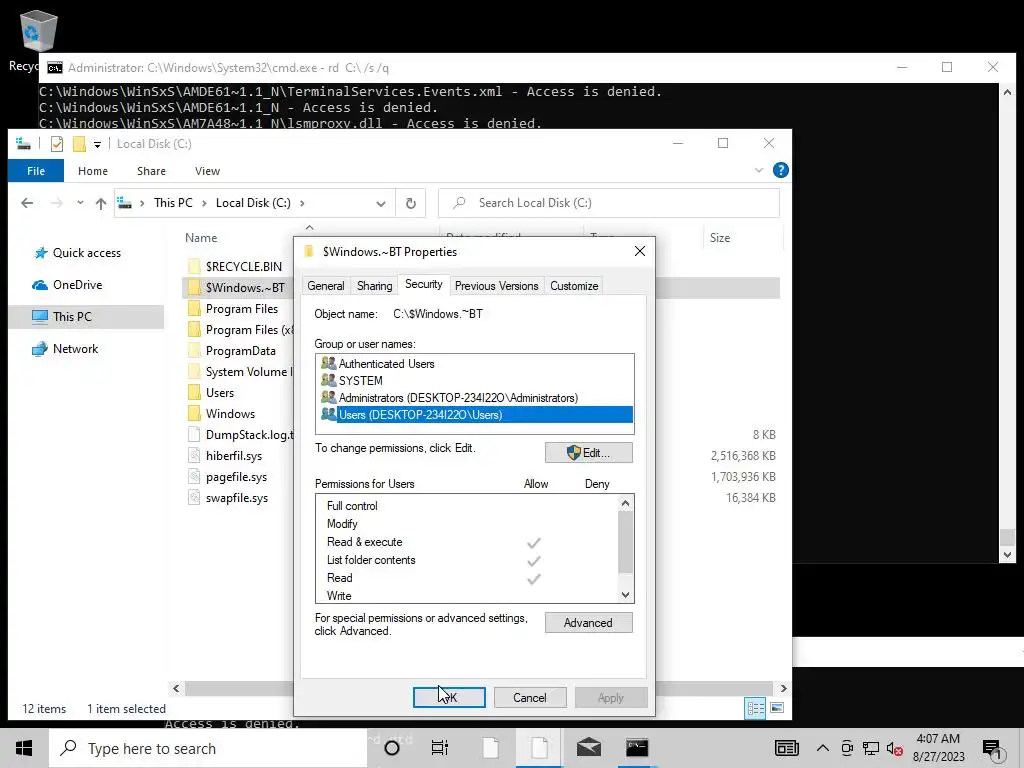Click the Advanced button
Image resolution: width=1024 pixels, height=768 pixels.
point(588,623)
